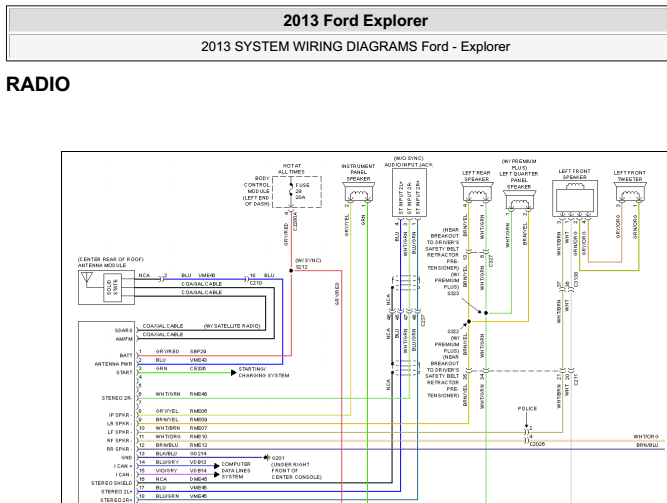
Task: Click the S212 splice dot
Action: [291, 270]
